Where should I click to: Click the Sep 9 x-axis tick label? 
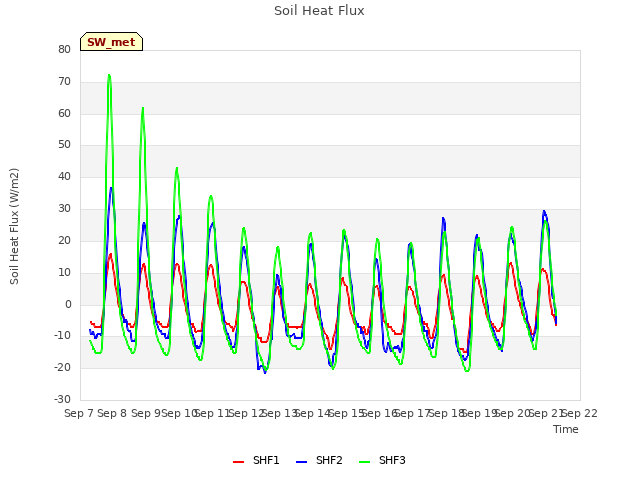click(x=145, y=413)
